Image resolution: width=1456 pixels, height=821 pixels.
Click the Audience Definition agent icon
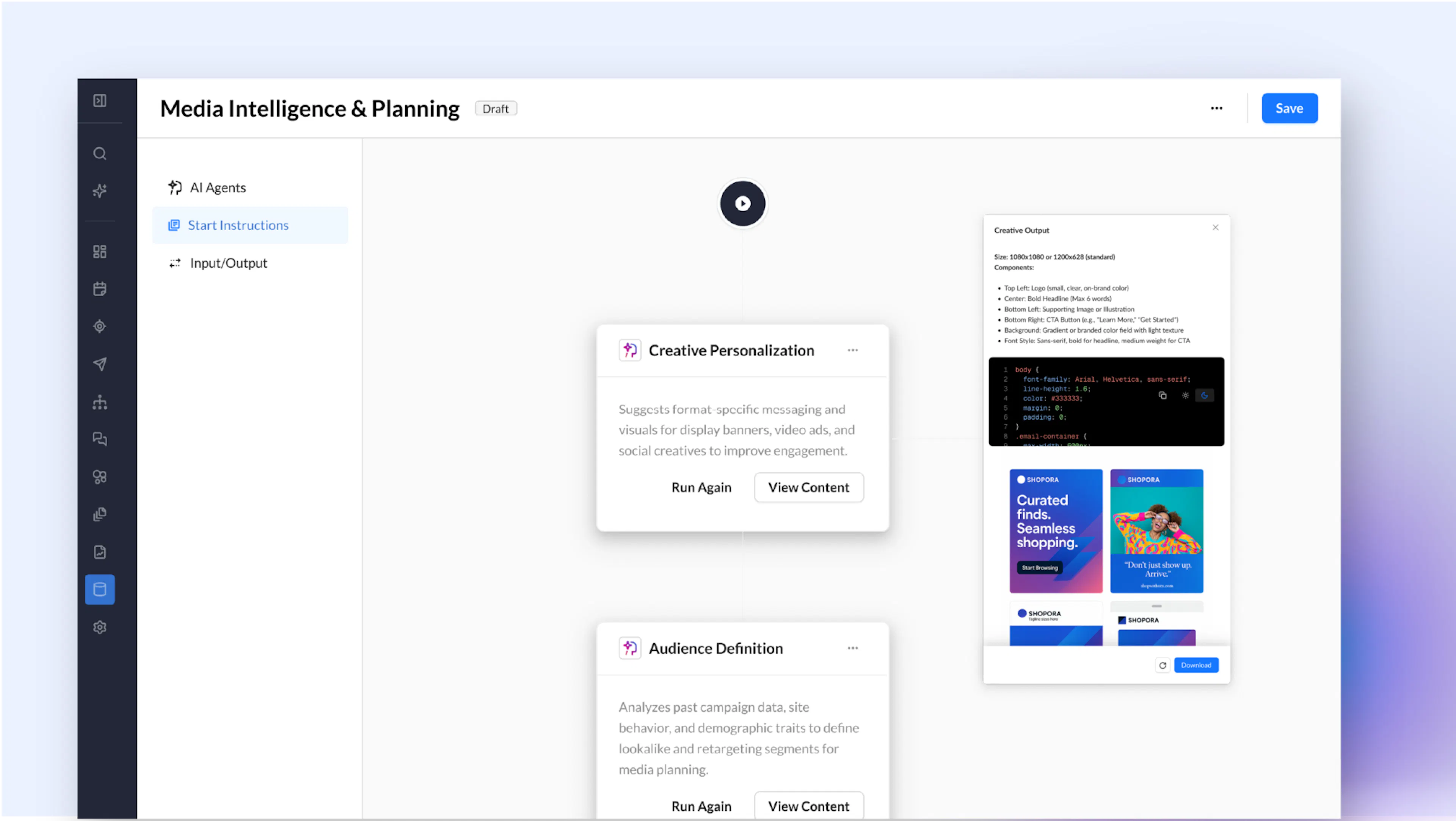630,648
